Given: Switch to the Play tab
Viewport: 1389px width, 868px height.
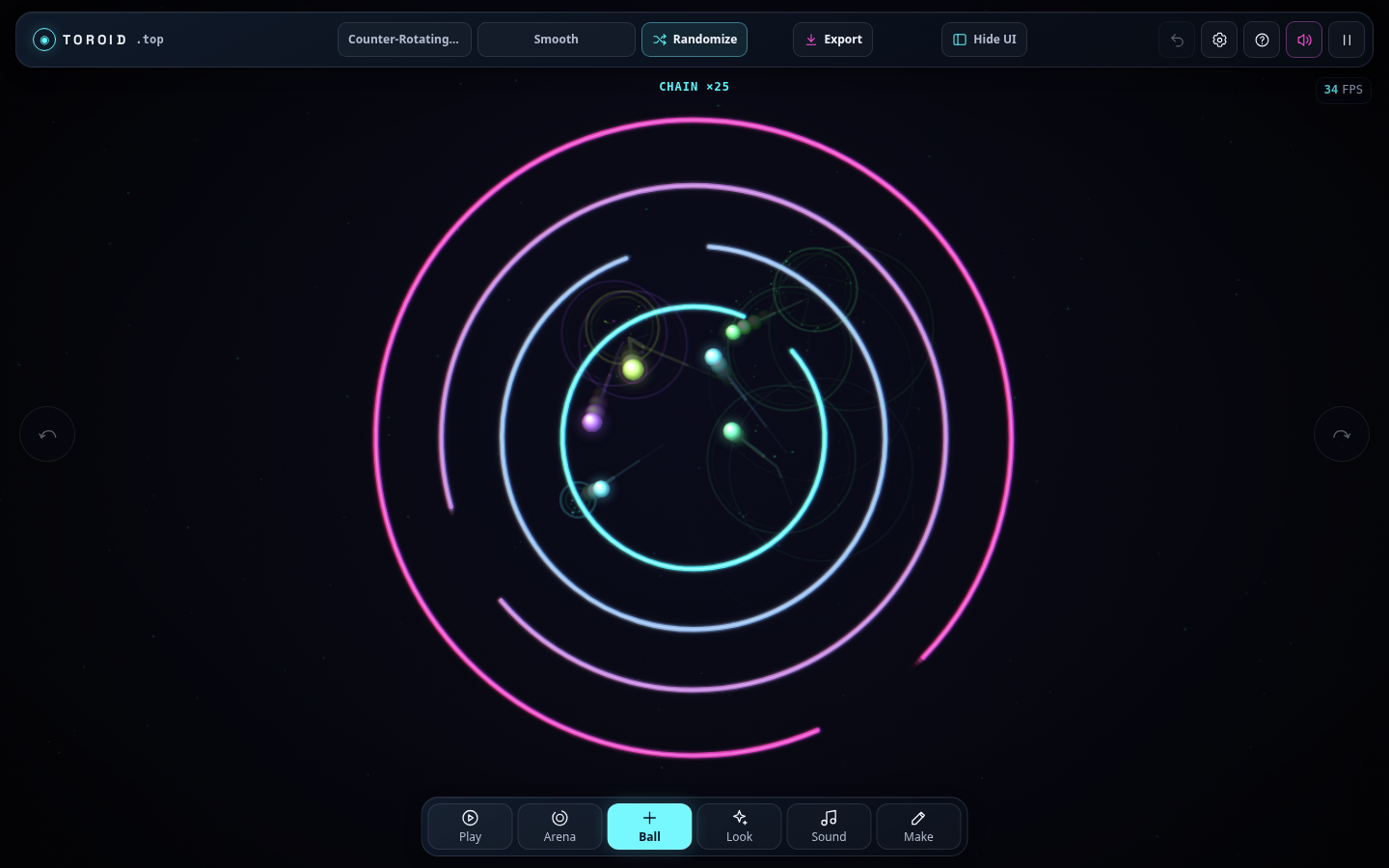Looking at the screenshot, I should pos(470,827).
